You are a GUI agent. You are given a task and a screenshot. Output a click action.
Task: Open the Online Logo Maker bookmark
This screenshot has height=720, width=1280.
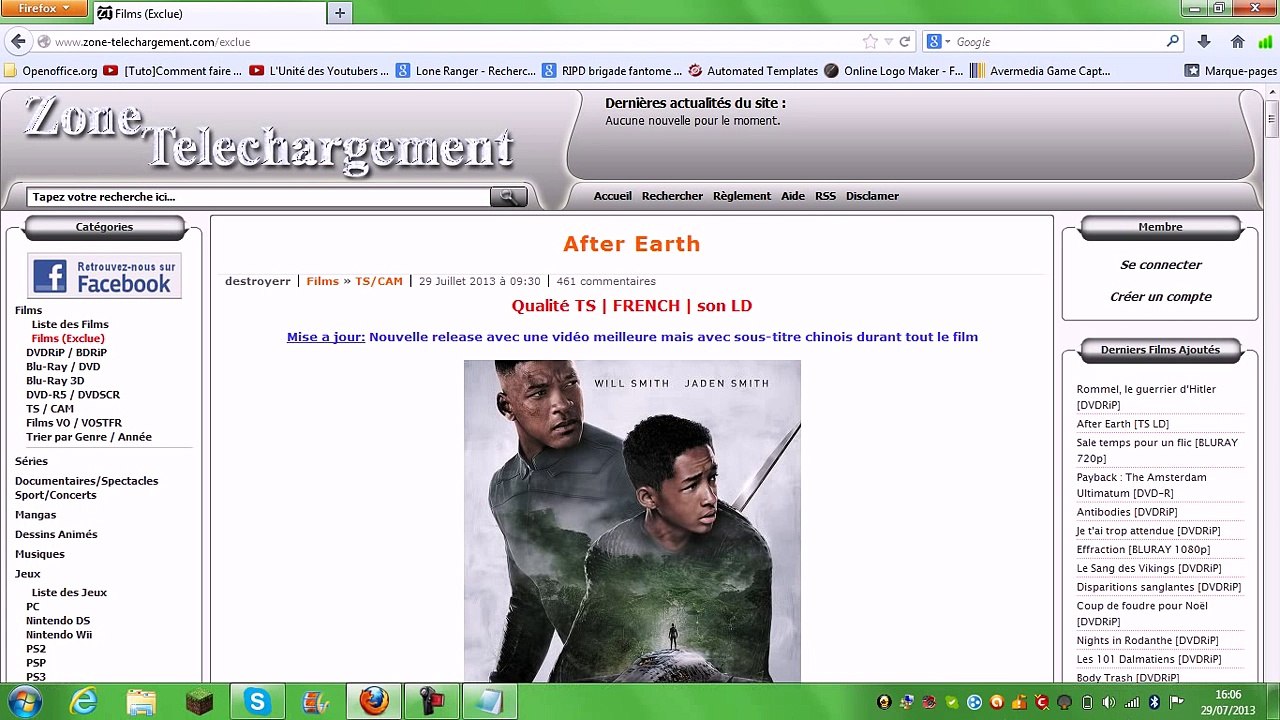click(x=893, y=71)
